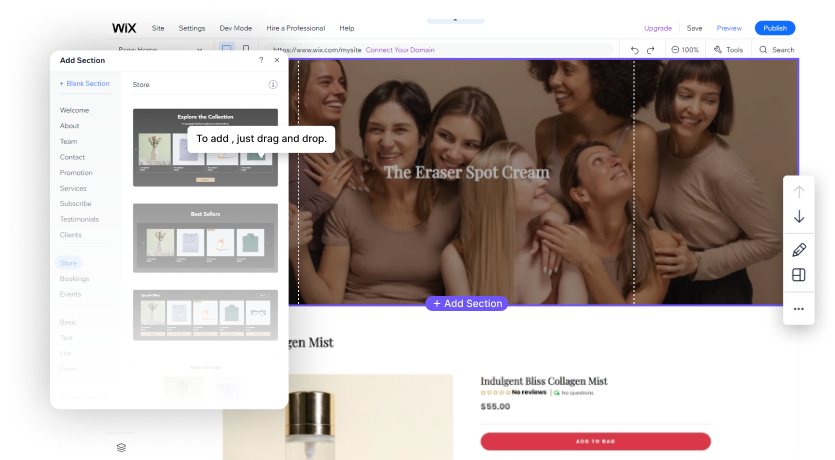Expand the Page: Home dropdown
The image size is (835, 460).
(x=199, y=49)
